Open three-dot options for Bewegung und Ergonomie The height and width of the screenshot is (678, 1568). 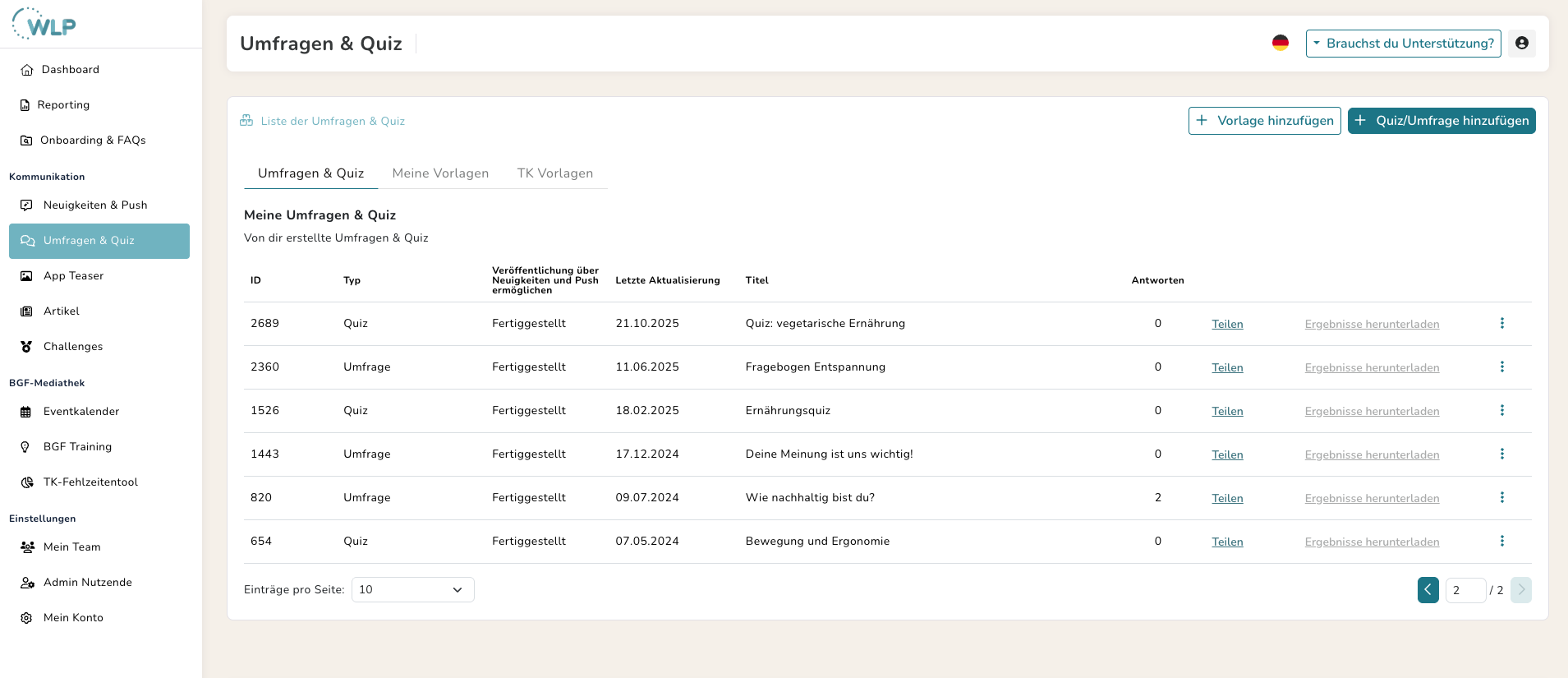(1501, 542)
